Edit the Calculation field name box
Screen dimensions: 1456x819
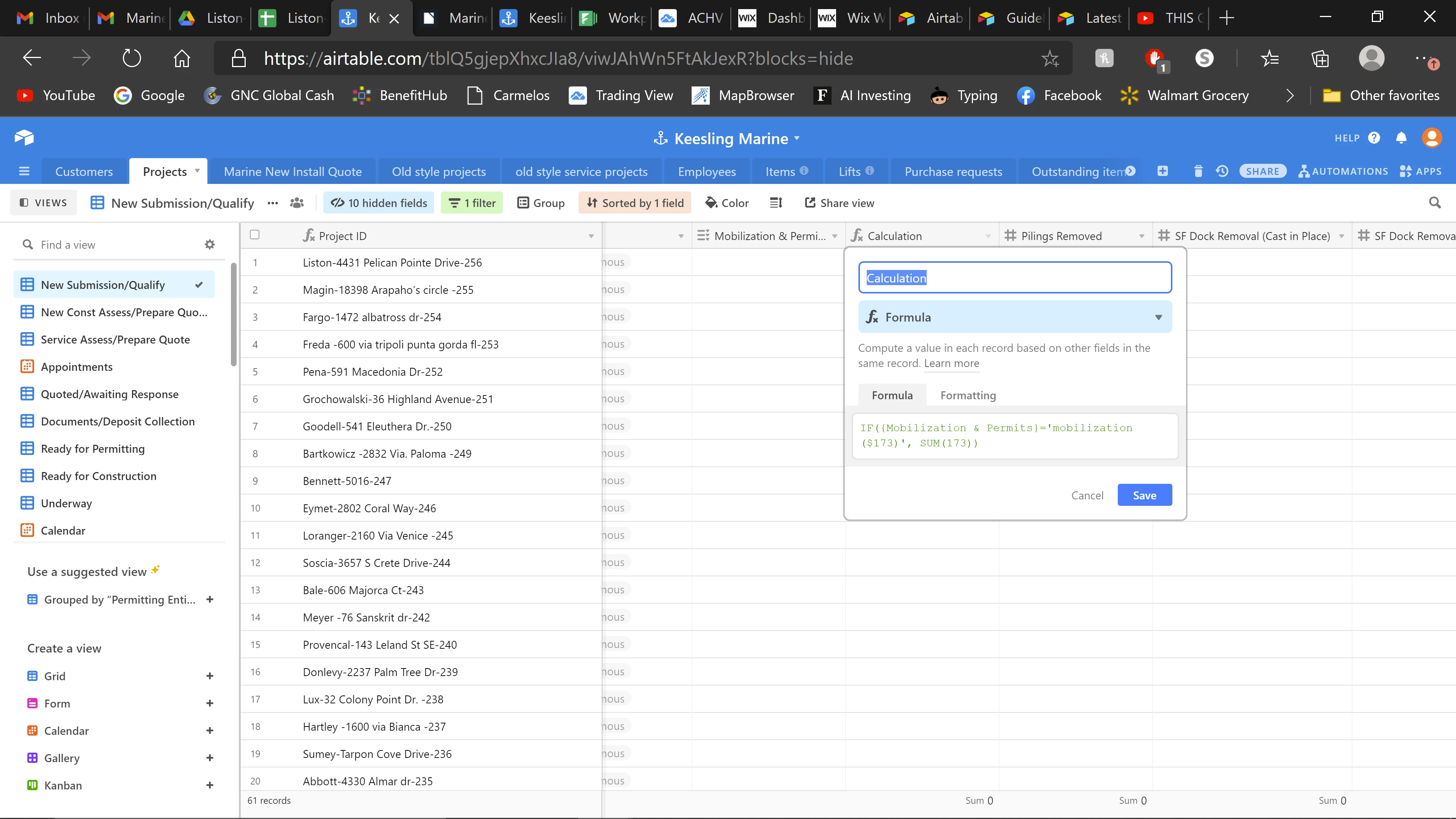pos(1015,278)
